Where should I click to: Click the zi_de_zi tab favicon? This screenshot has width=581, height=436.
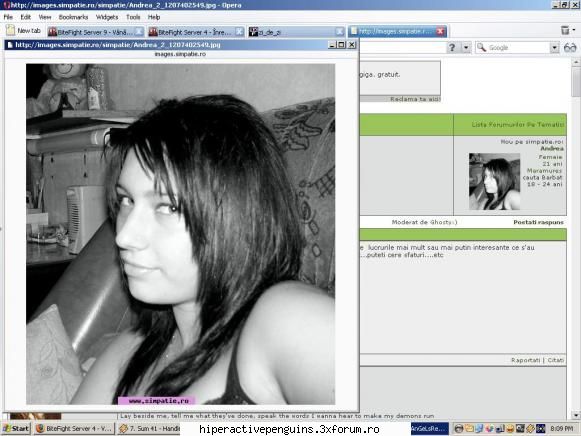(253, 32)
